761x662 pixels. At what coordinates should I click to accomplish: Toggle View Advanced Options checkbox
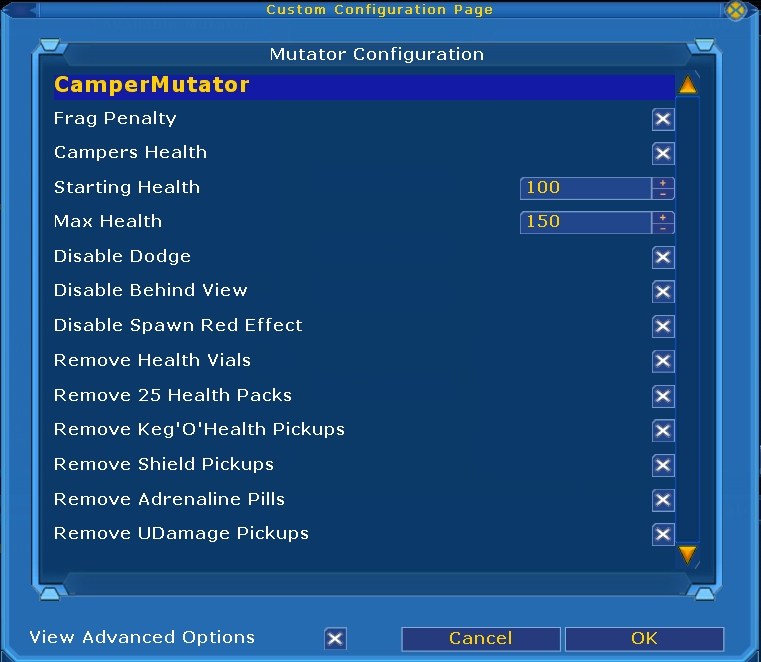[x=336, y=639]
